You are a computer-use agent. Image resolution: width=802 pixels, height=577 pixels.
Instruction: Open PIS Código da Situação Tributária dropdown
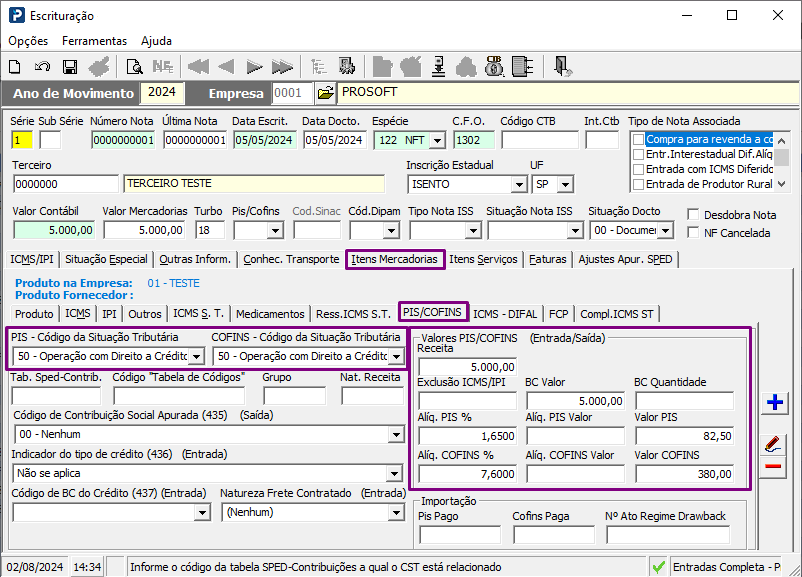(196, 356)
